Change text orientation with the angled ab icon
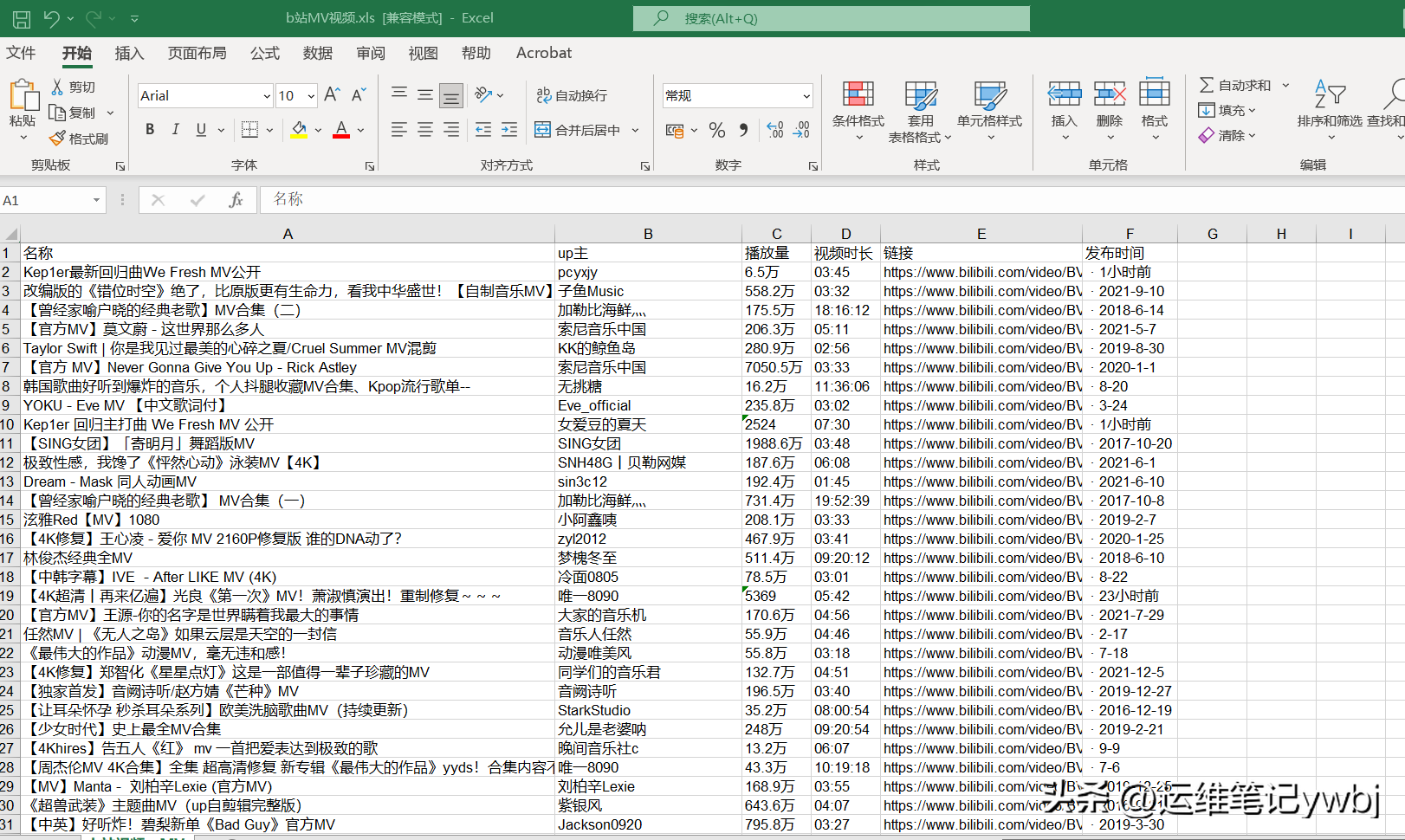The height and width of the screenshot is (840, 1405). point(483,95)
